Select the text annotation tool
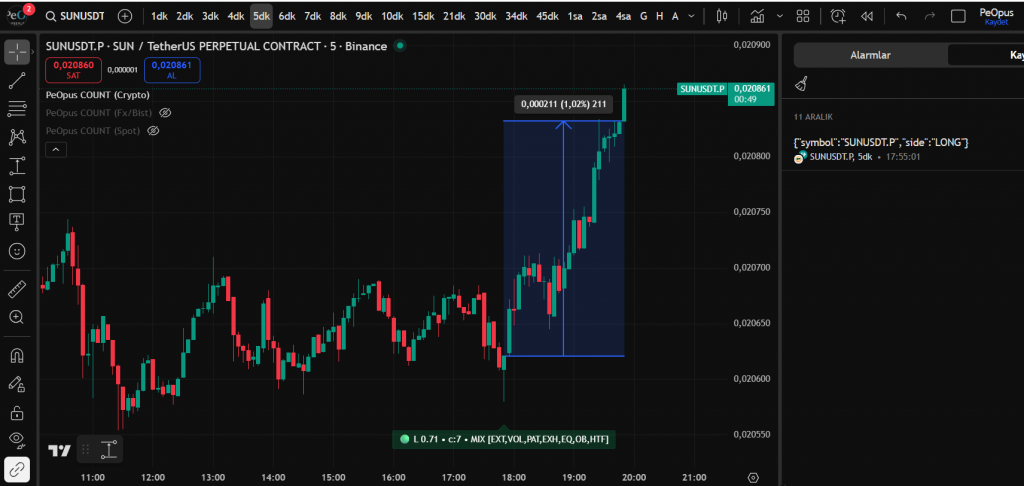The width and height of the screenshot is (1024, 486). pos(17,220)
